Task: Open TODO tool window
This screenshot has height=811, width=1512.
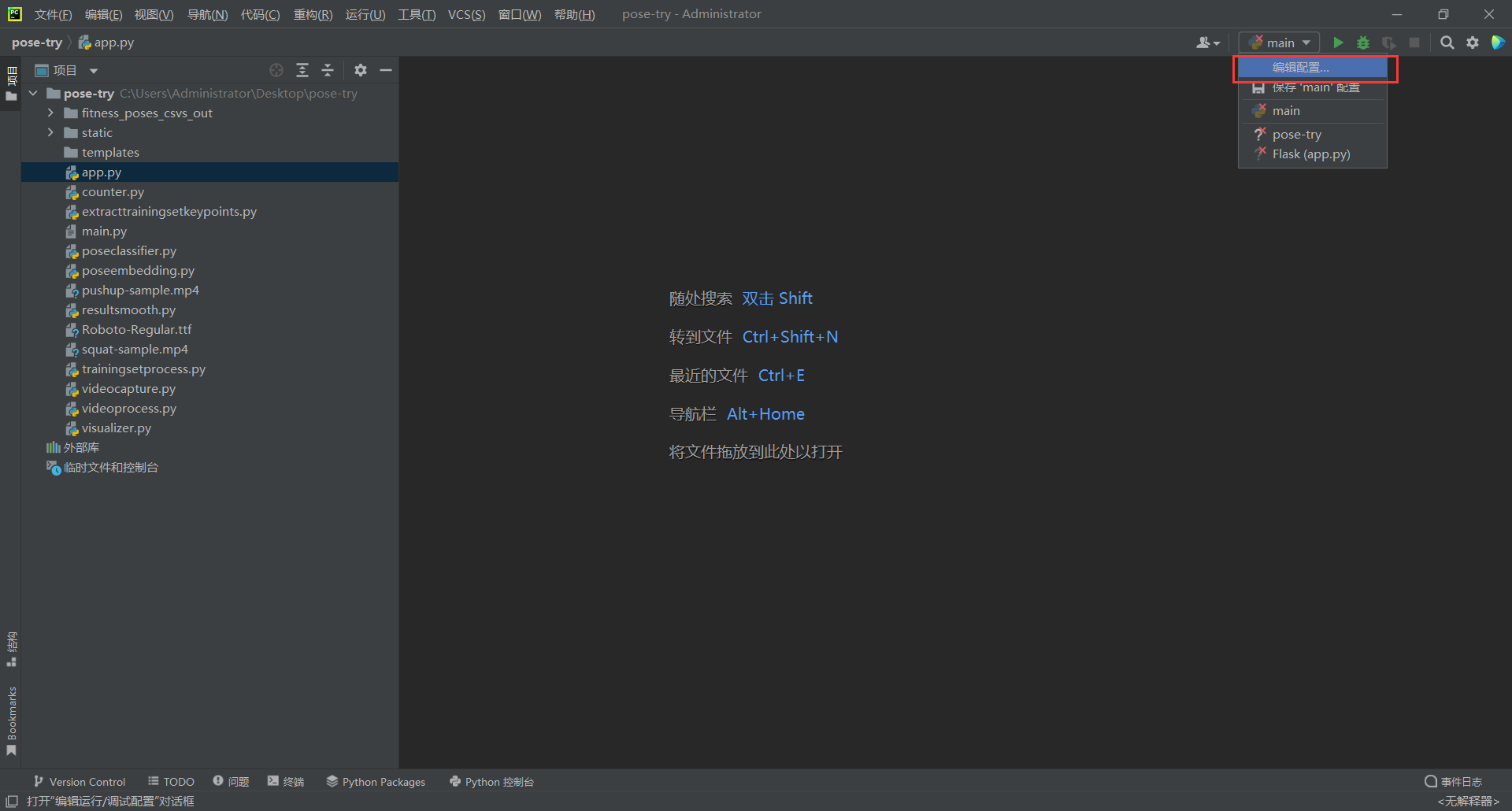Action: pos(171,782)
